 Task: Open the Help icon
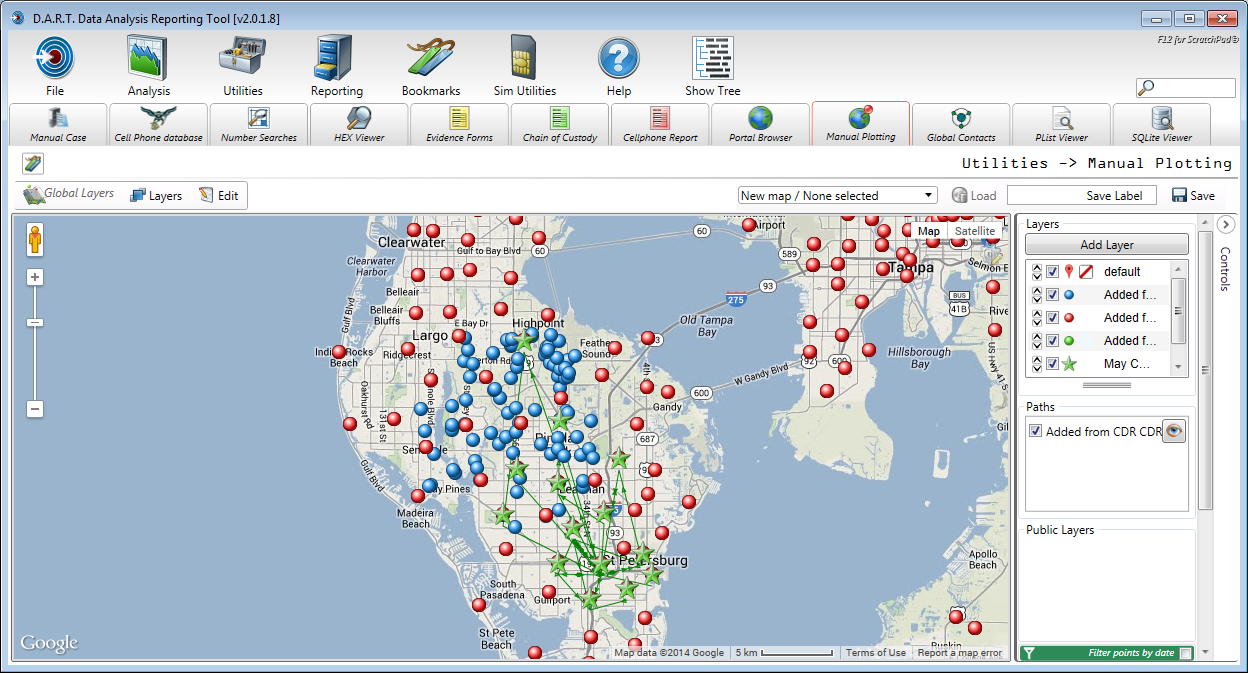pyautogui.click(x=619, y=58)
